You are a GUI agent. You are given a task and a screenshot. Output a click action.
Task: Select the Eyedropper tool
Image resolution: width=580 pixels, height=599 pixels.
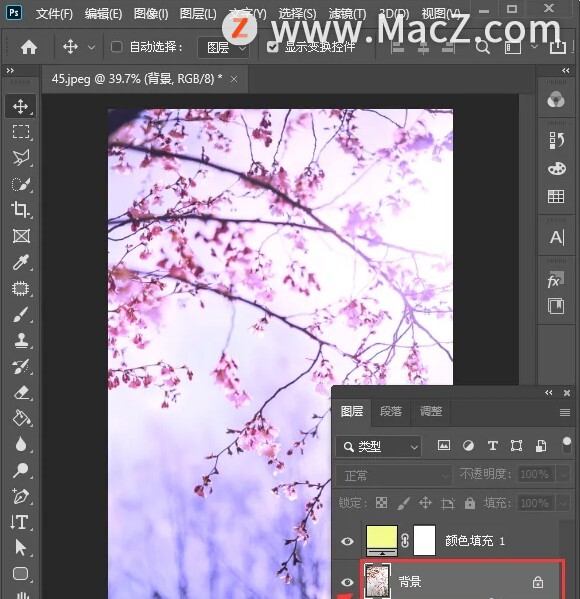coord(20,262)
